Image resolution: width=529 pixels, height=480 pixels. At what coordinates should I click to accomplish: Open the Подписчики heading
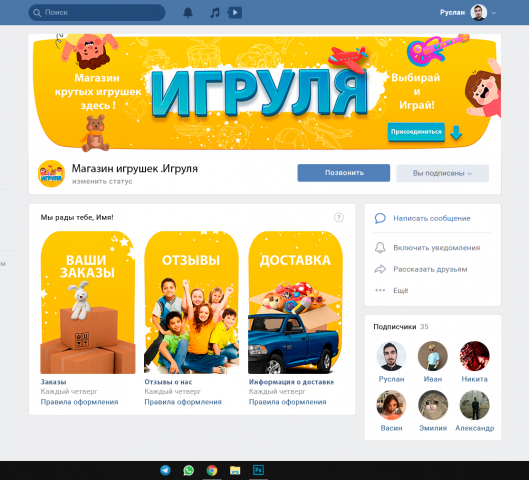pyautogui.click(x=394, y=326)
